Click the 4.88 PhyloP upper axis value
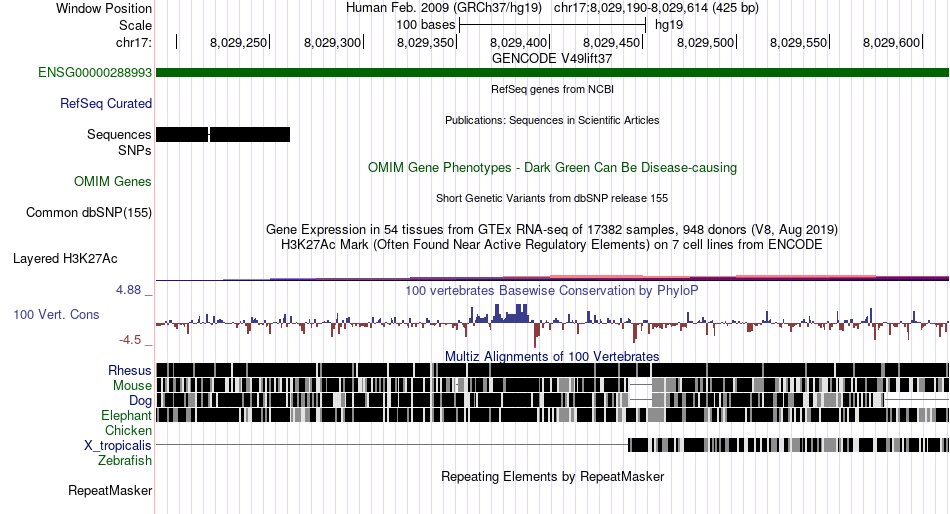 click(x=128, y=290)
